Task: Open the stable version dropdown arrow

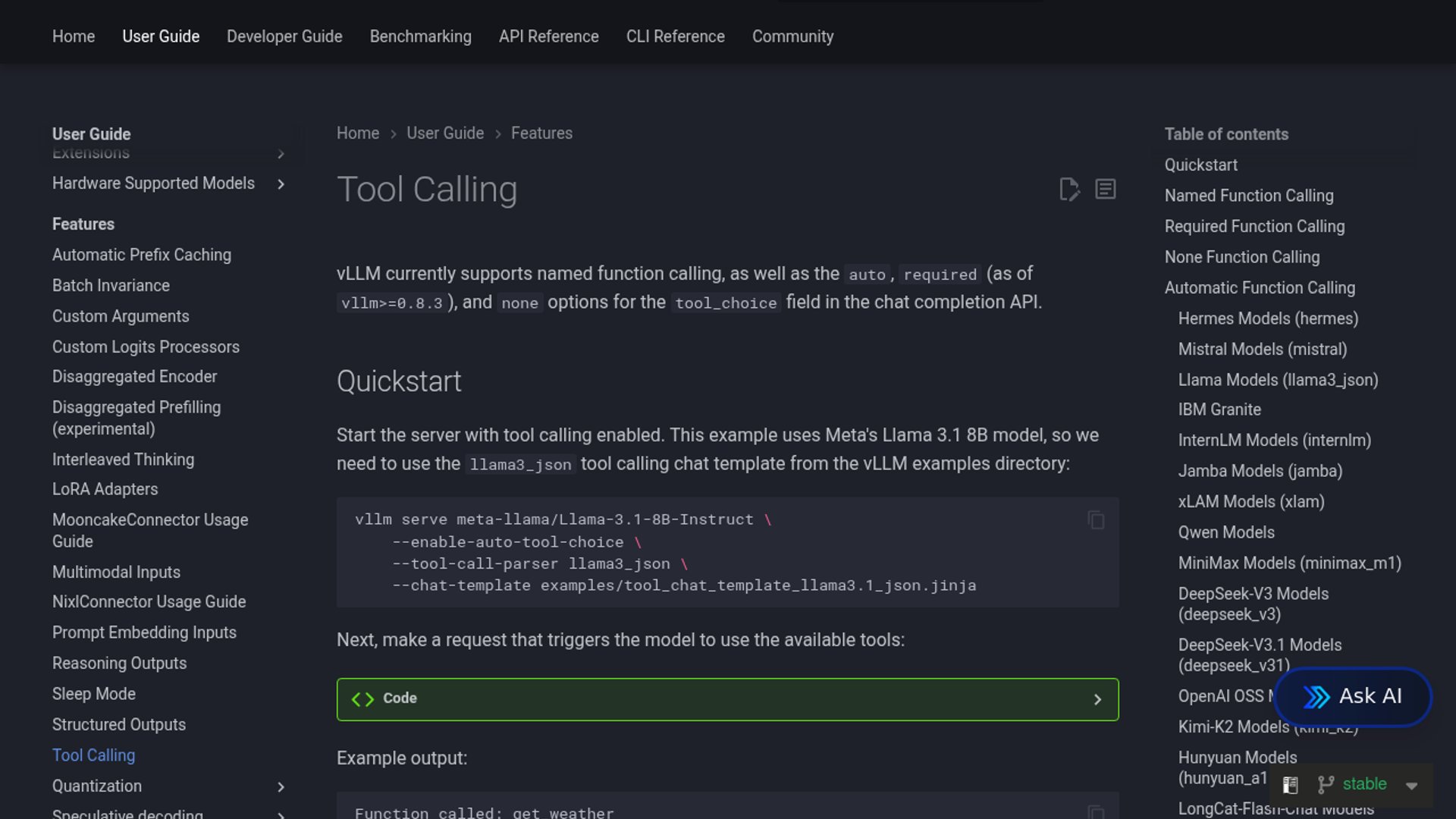Action: pos(1411,786)
